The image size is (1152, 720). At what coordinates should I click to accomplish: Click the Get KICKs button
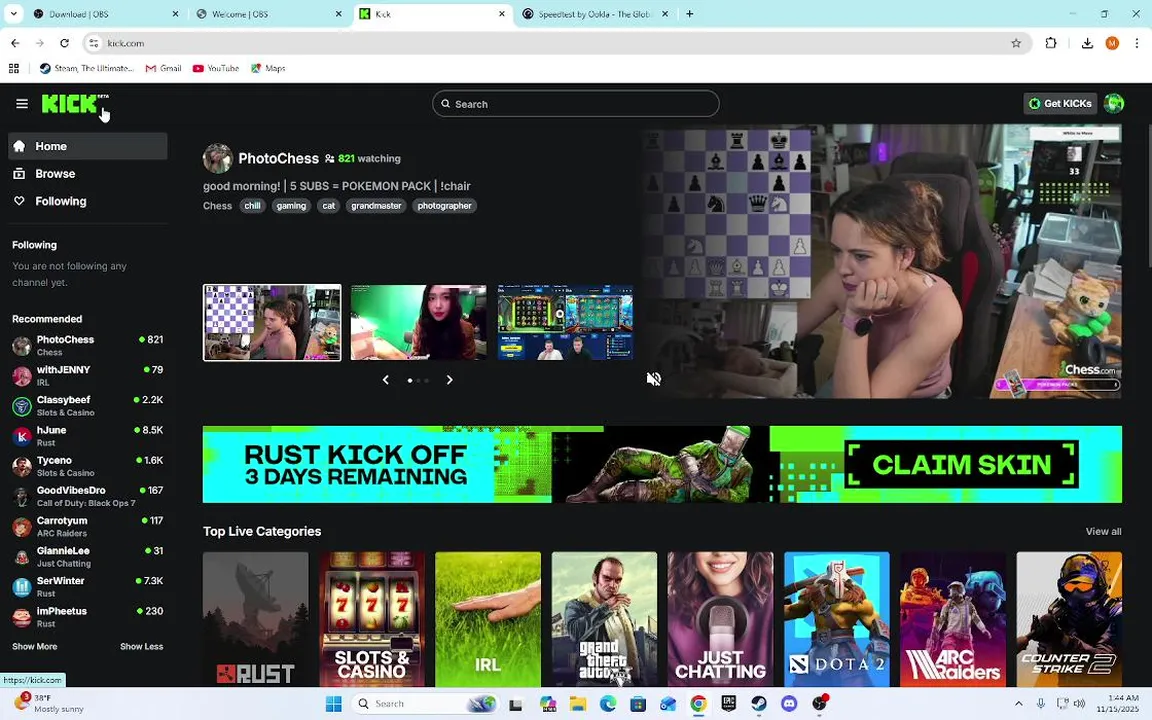coord(1060,104)
